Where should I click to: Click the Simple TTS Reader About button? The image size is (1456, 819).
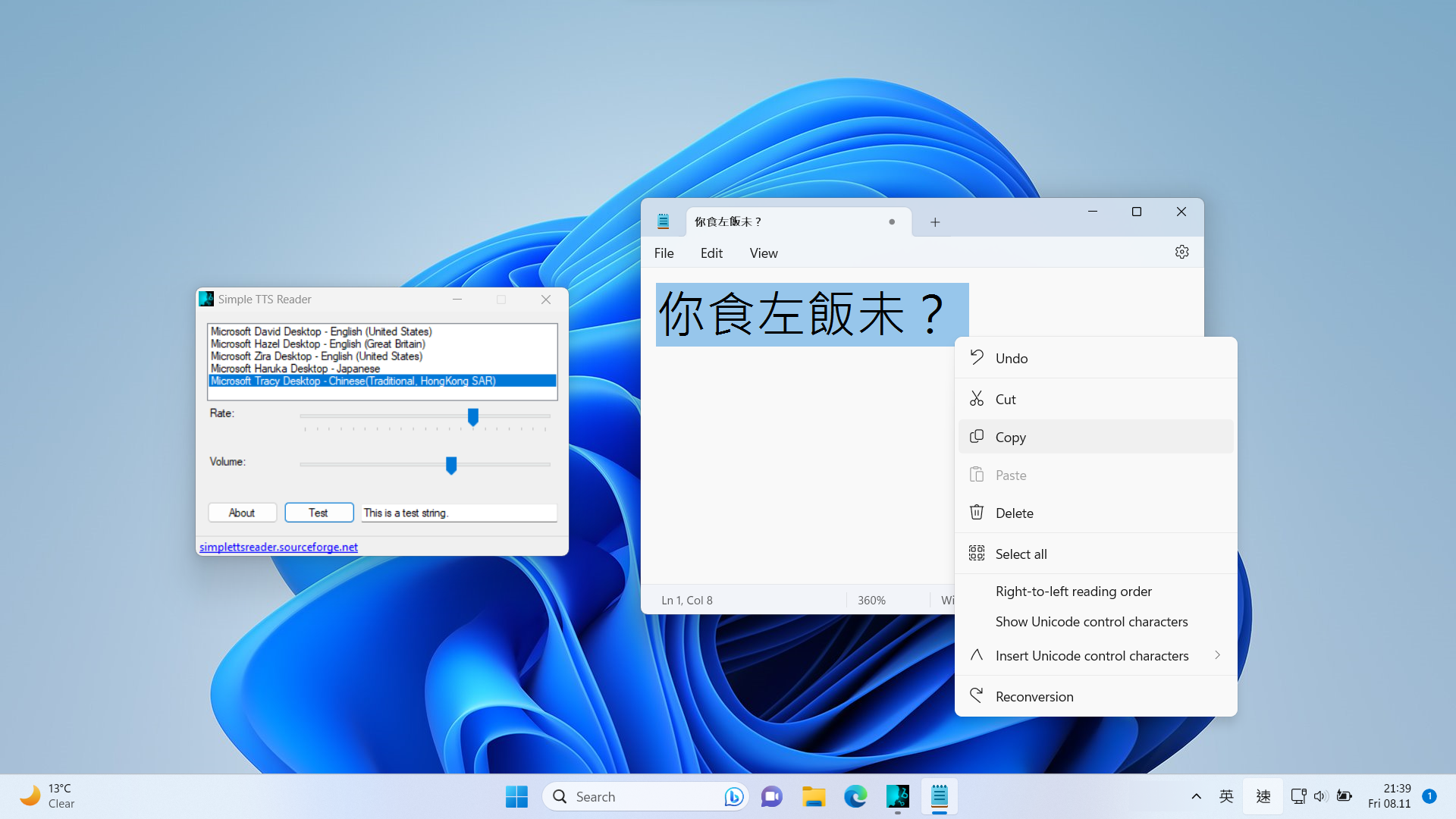[x=241, y=512]
